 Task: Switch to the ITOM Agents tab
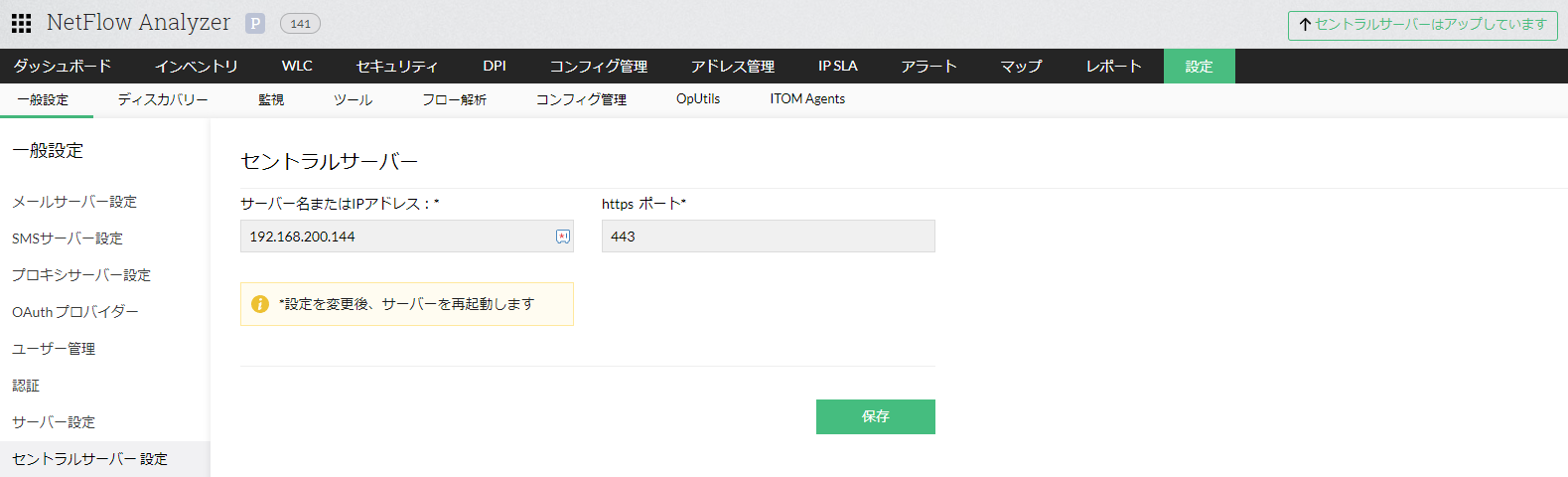point(807,99)
